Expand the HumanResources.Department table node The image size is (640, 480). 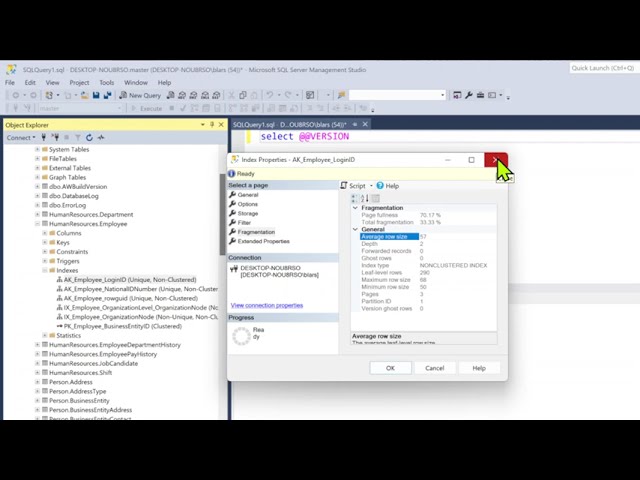37,214
